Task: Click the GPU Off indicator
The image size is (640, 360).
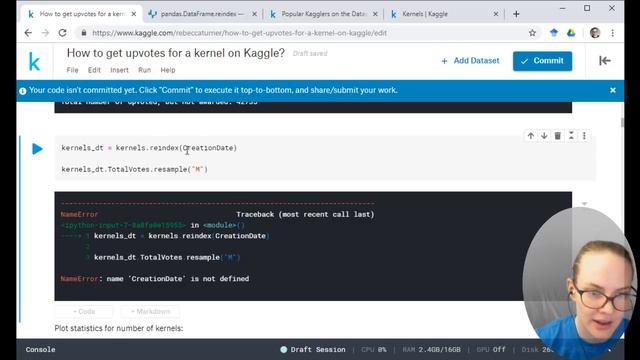Action: (x=491, y=349)
